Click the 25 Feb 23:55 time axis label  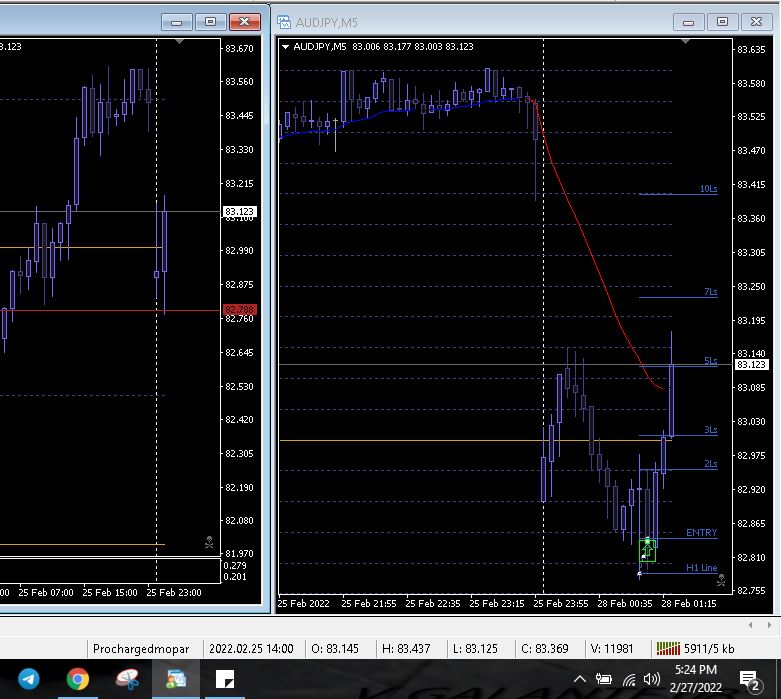[561, 603]
